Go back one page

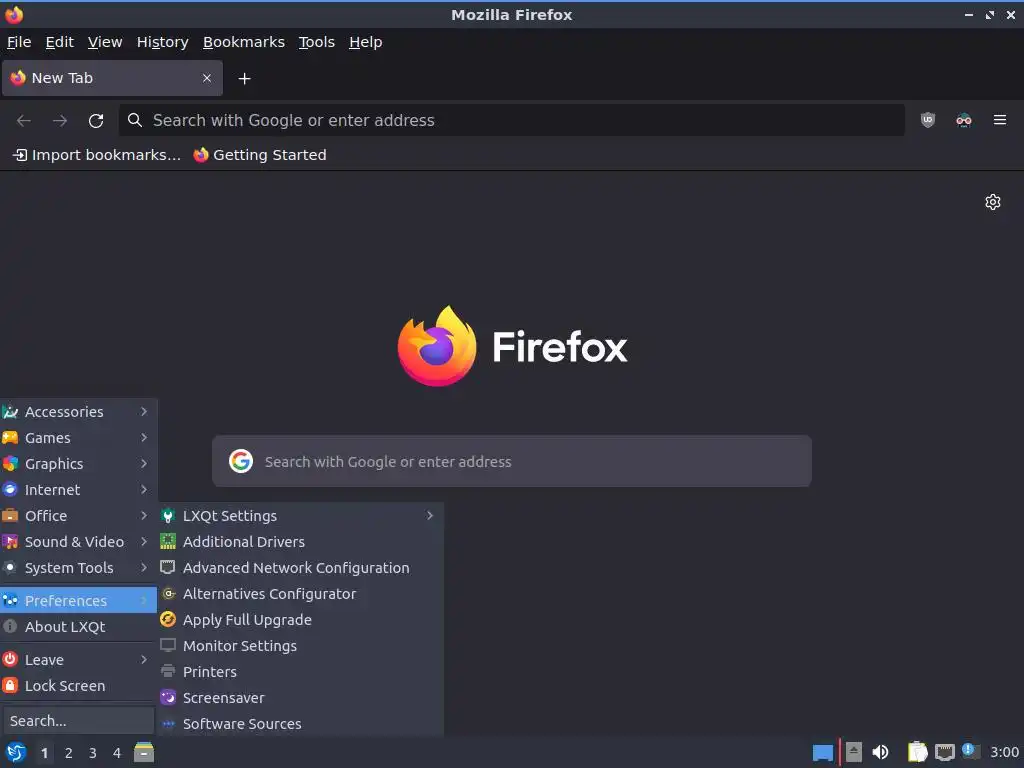24,120
